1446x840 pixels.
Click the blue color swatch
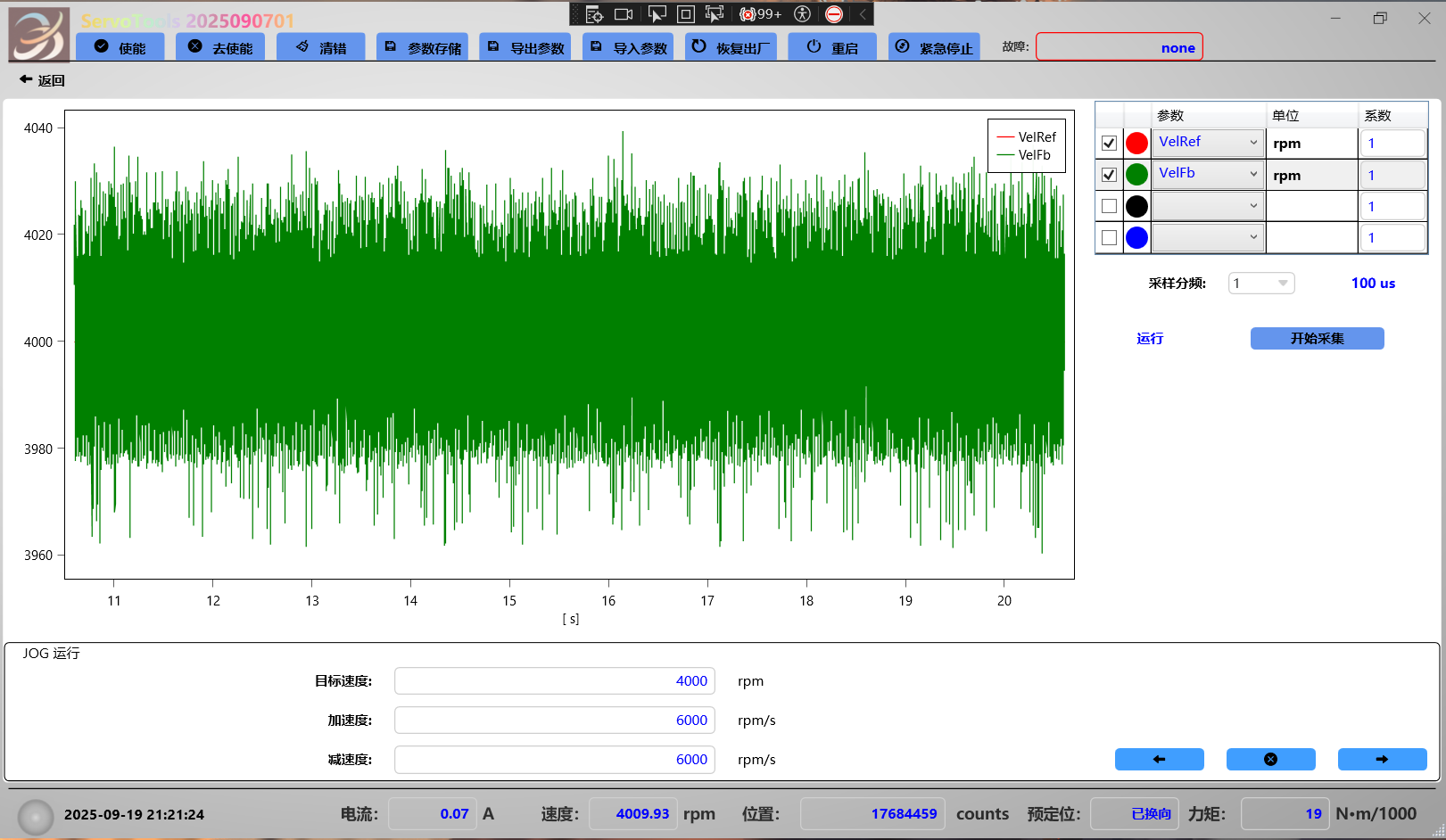click(x=1136, y=237)
